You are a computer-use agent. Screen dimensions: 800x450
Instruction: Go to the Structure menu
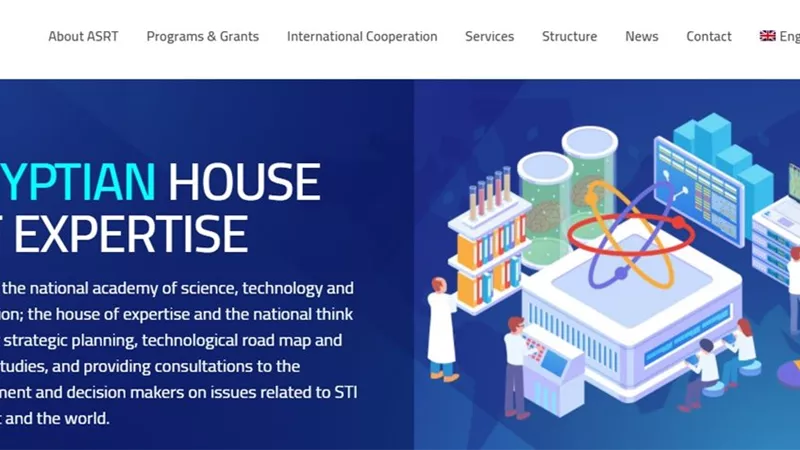[x=569, y=36]
